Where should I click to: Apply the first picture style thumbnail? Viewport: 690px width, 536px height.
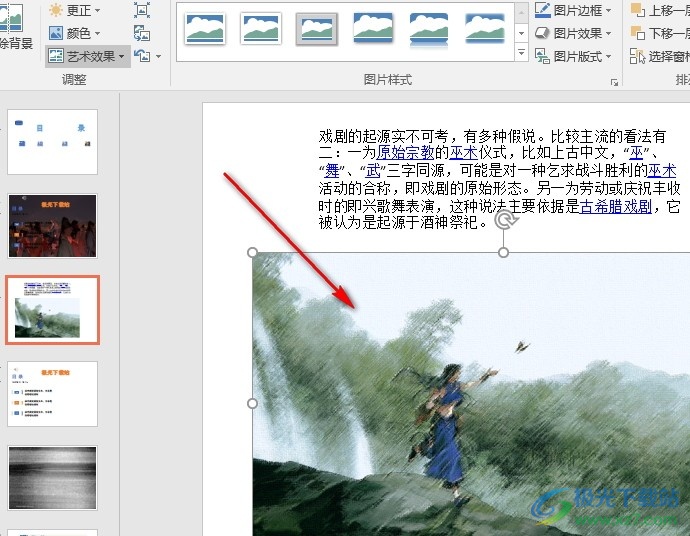point(205,29)
